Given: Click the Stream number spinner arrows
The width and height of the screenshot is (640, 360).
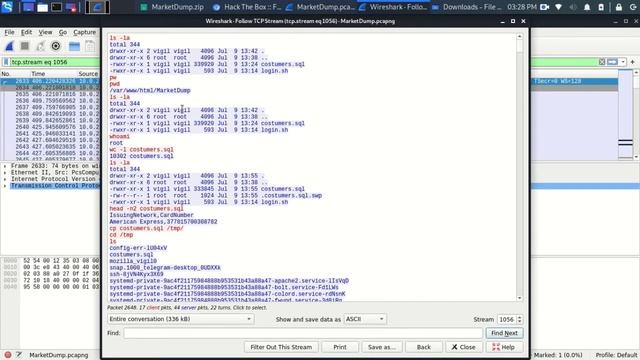Looking at the screenshot, I should [x=519, y=319].
